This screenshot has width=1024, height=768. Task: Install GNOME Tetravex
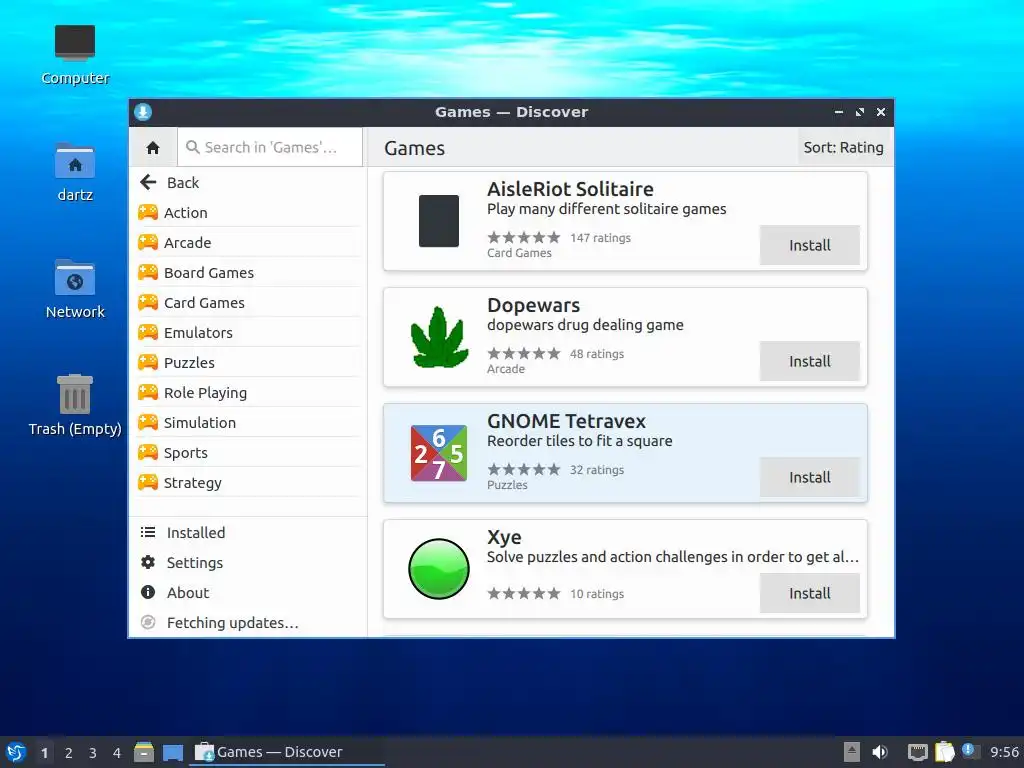point(809,477)
